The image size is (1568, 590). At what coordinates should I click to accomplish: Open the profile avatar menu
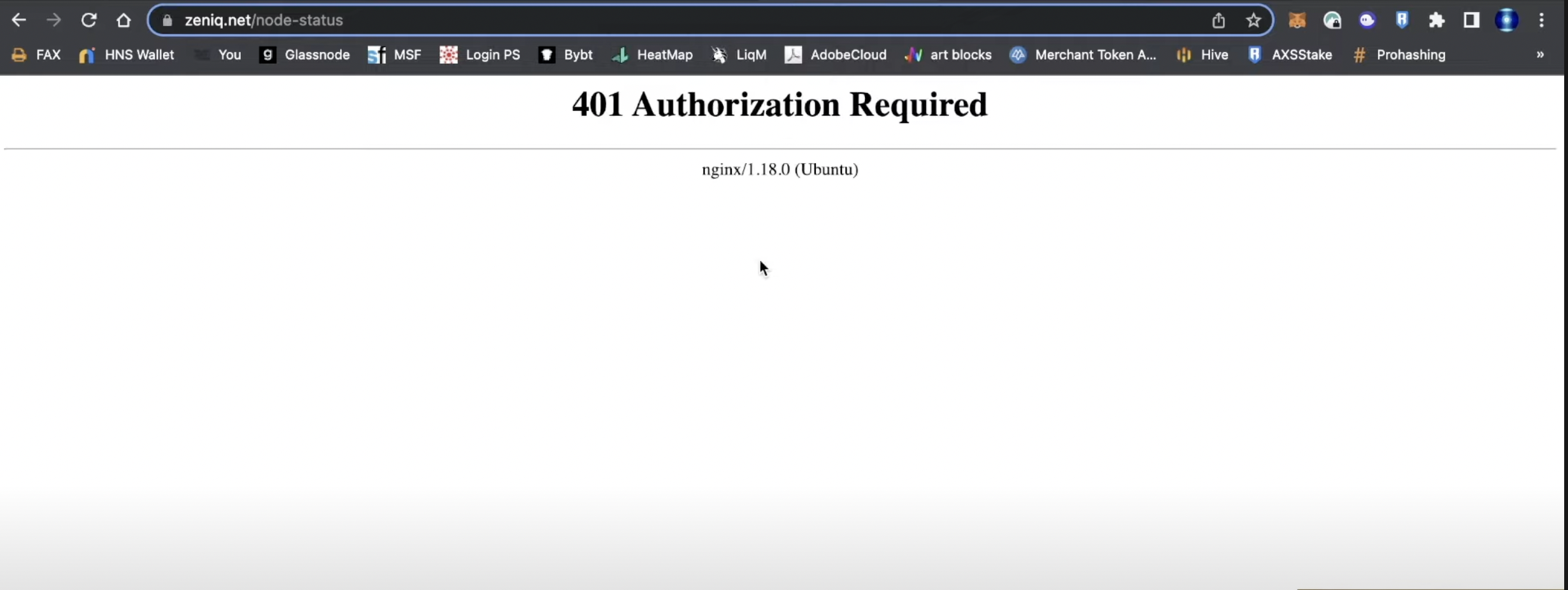click(1506, 20)
